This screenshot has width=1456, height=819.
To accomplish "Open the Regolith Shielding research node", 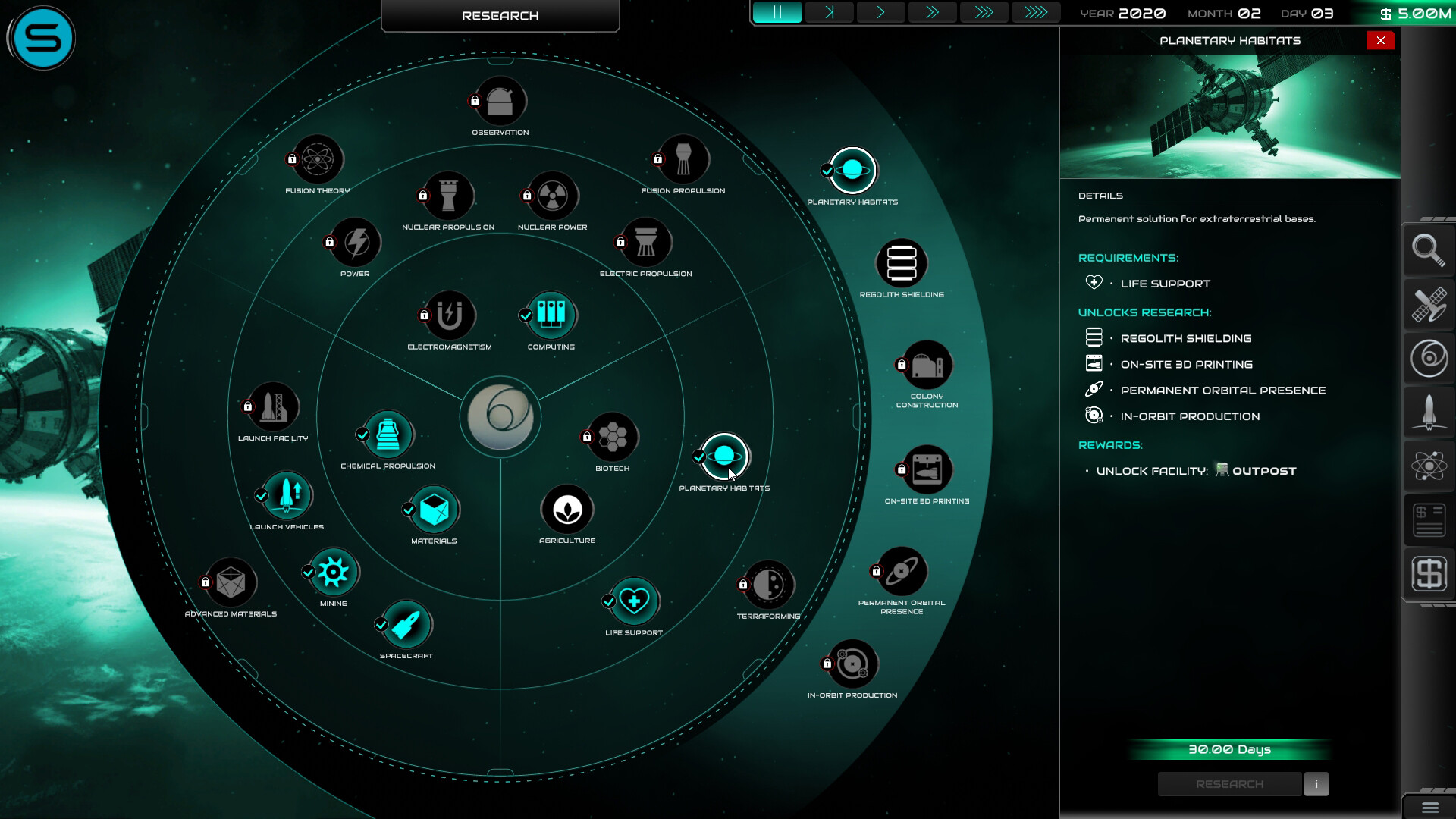I will click(x=902, y=263).
